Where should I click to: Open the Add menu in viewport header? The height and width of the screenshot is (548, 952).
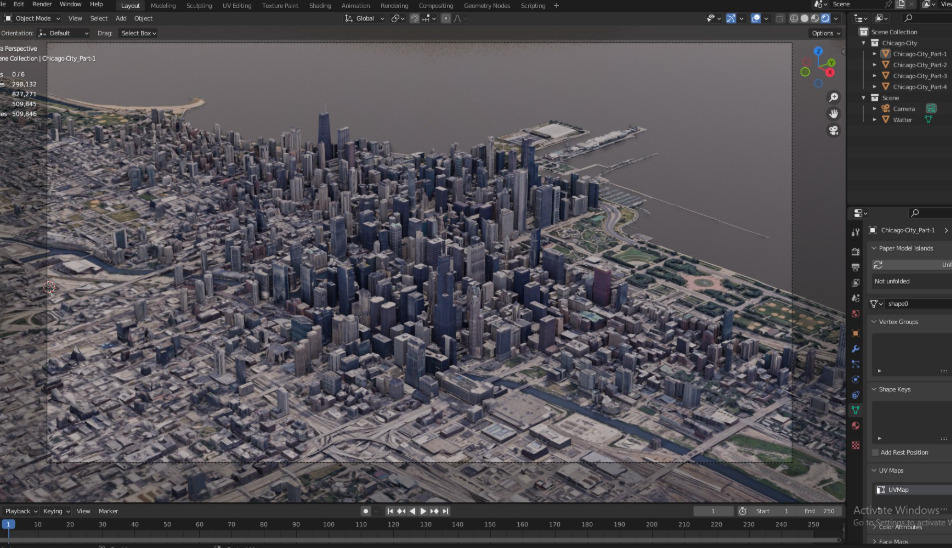click(x=121, y=19)
